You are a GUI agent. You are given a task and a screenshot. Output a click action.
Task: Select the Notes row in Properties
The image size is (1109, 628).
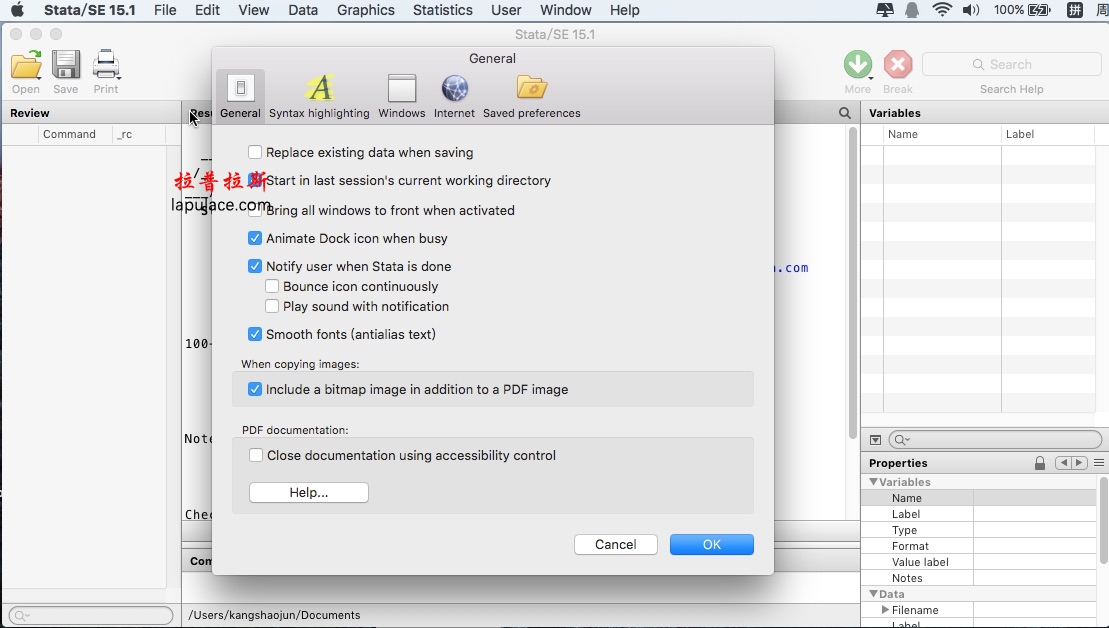coord(979,578)
